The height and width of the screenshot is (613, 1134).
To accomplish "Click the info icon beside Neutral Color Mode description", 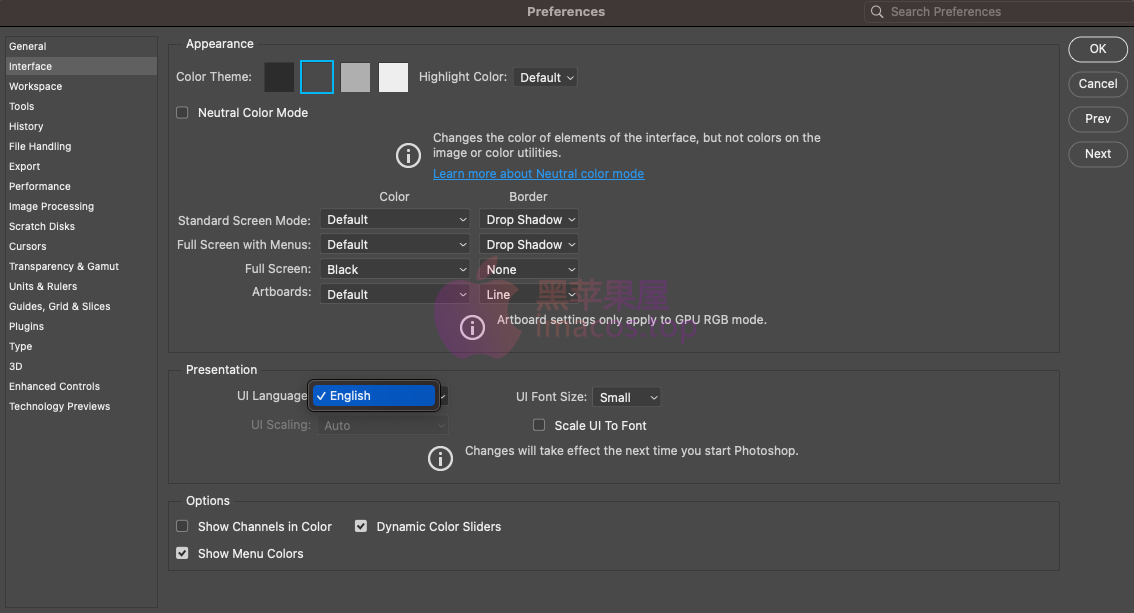I will 408,156.
